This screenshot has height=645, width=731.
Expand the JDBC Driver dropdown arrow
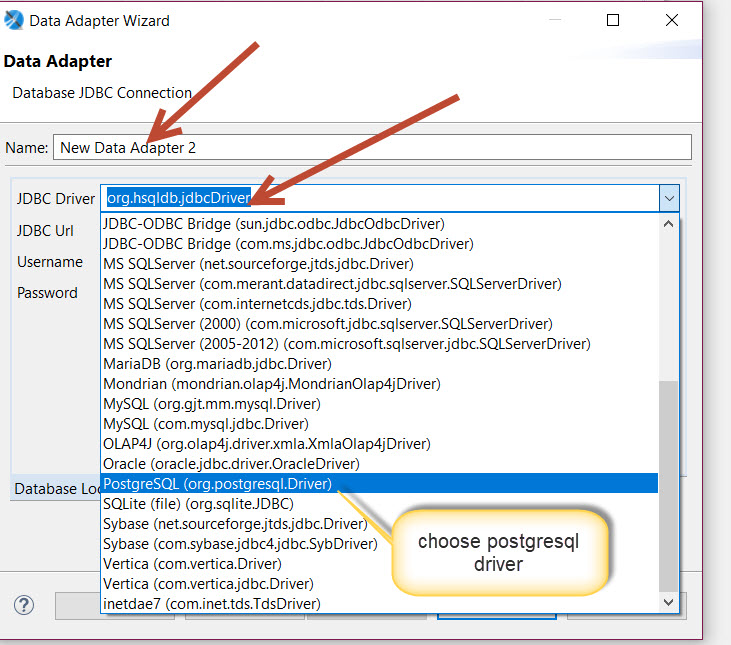tap(669, 198)
